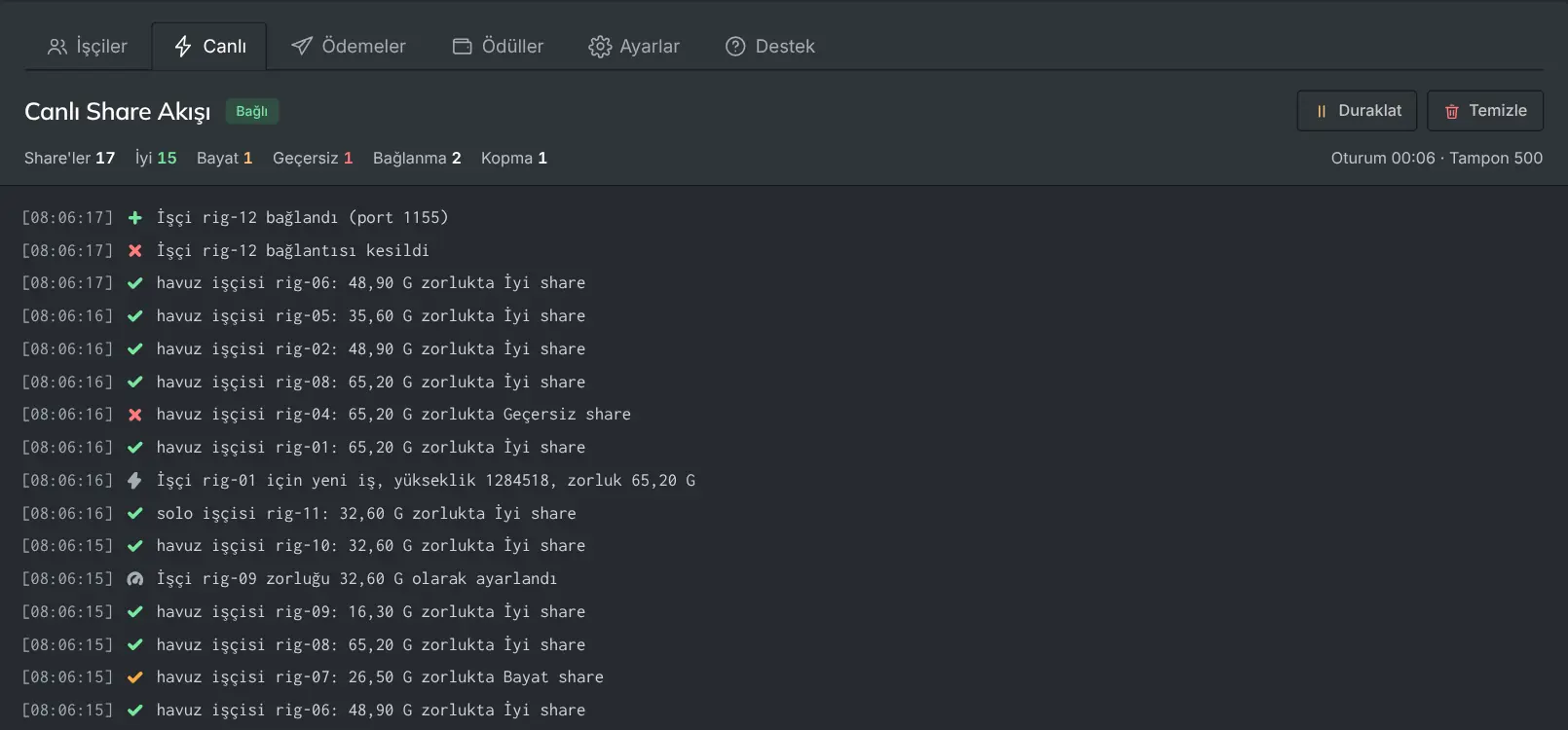Click the green plus icon for rig-12 connected
1568x730 pixels.
point(135,218)
